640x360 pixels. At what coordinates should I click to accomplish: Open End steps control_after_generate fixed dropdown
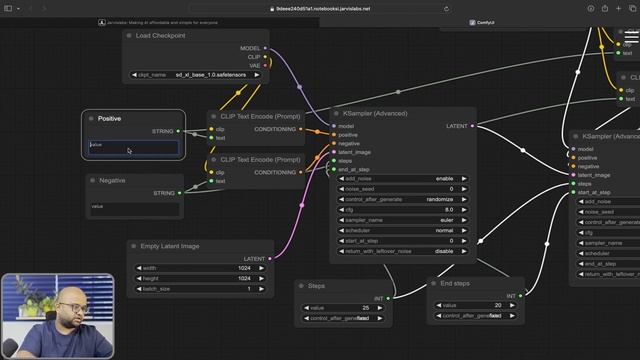476,316
